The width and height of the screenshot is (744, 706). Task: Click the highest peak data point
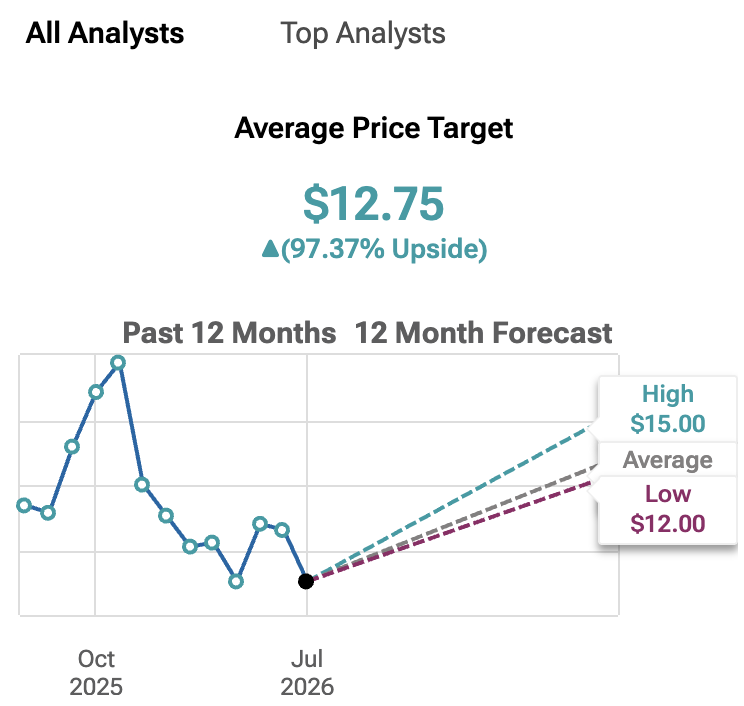tap(118, 363)
